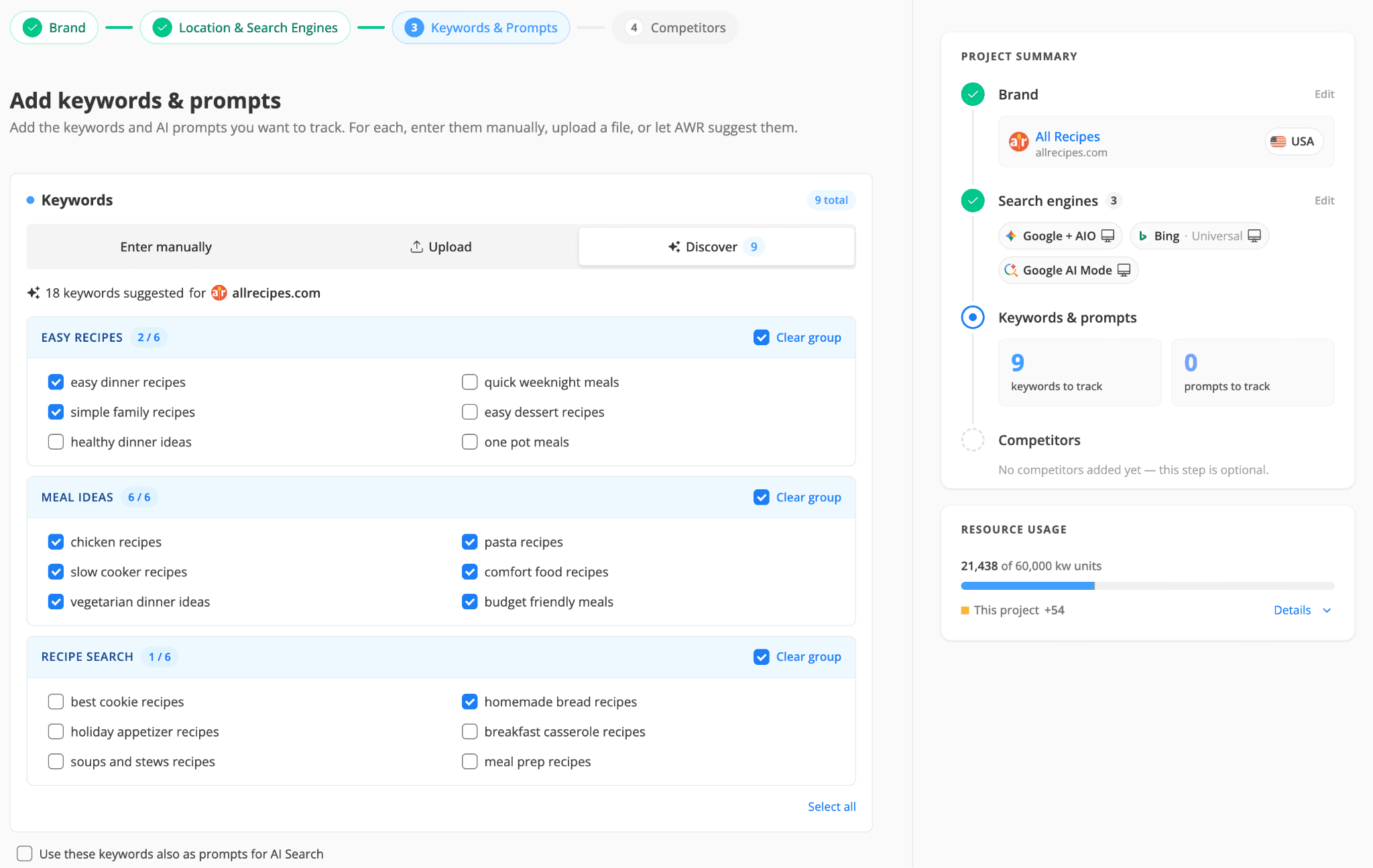This screenshot has height=868, width=1373.
Task: Click the Recipe Search 1/6 counter
Action: [160, 657]
